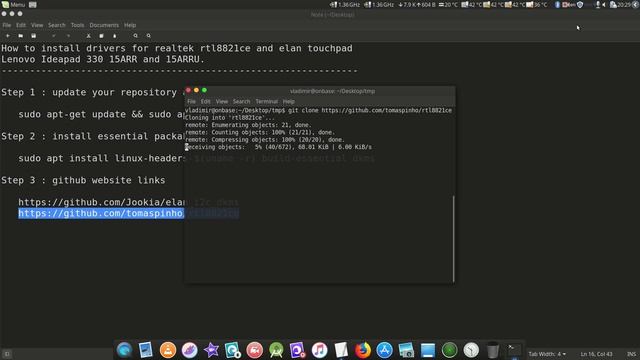Image resolution: width=640 pixels, height=360 pixels.
Task: Open the terminal window Edit menu
Action: pos(206,102)
